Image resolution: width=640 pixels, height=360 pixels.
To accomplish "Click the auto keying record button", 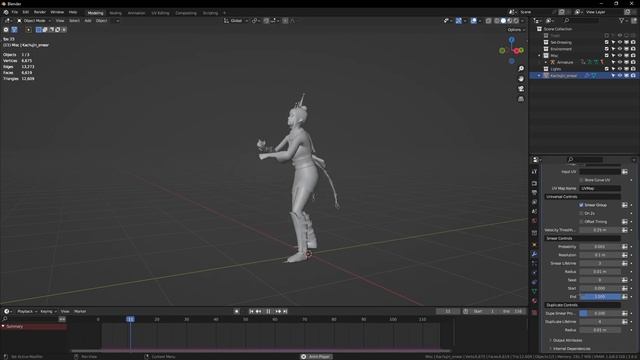I will [237, 311].
